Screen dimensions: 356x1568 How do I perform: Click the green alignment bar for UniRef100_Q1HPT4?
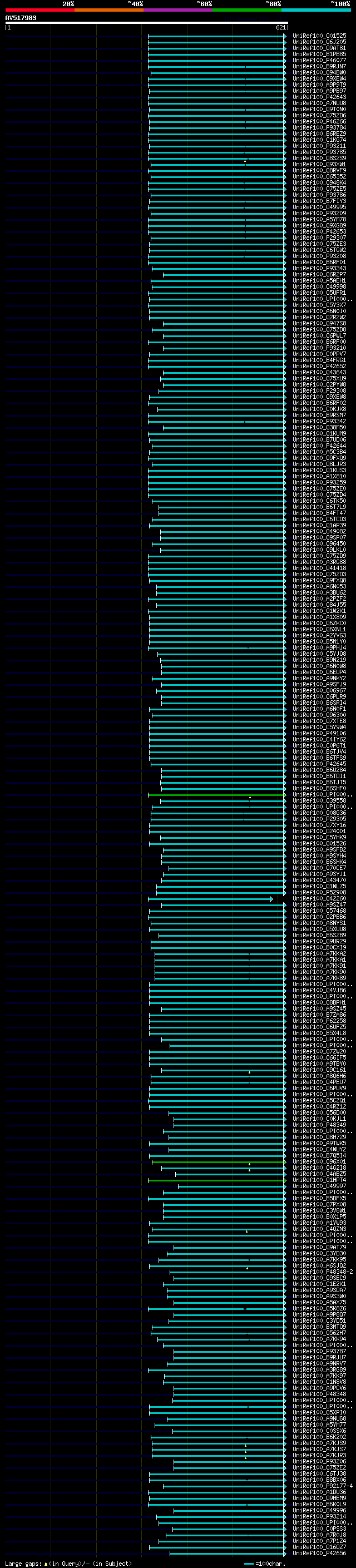(216, 1180)
